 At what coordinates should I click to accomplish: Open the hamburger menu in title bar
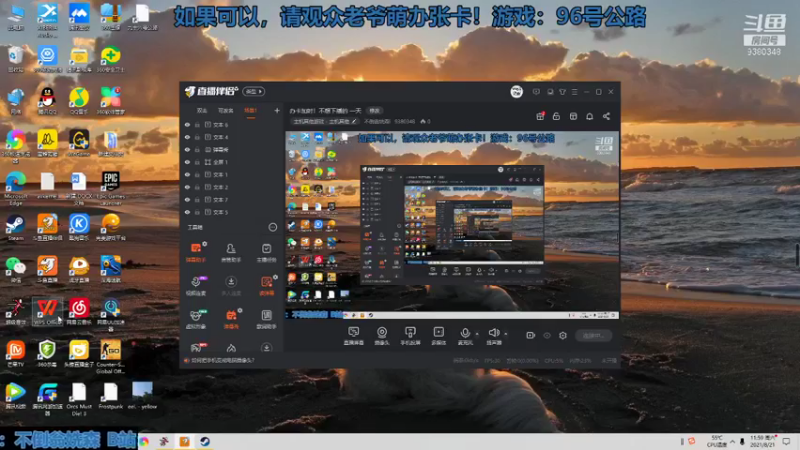click(574, 92)
